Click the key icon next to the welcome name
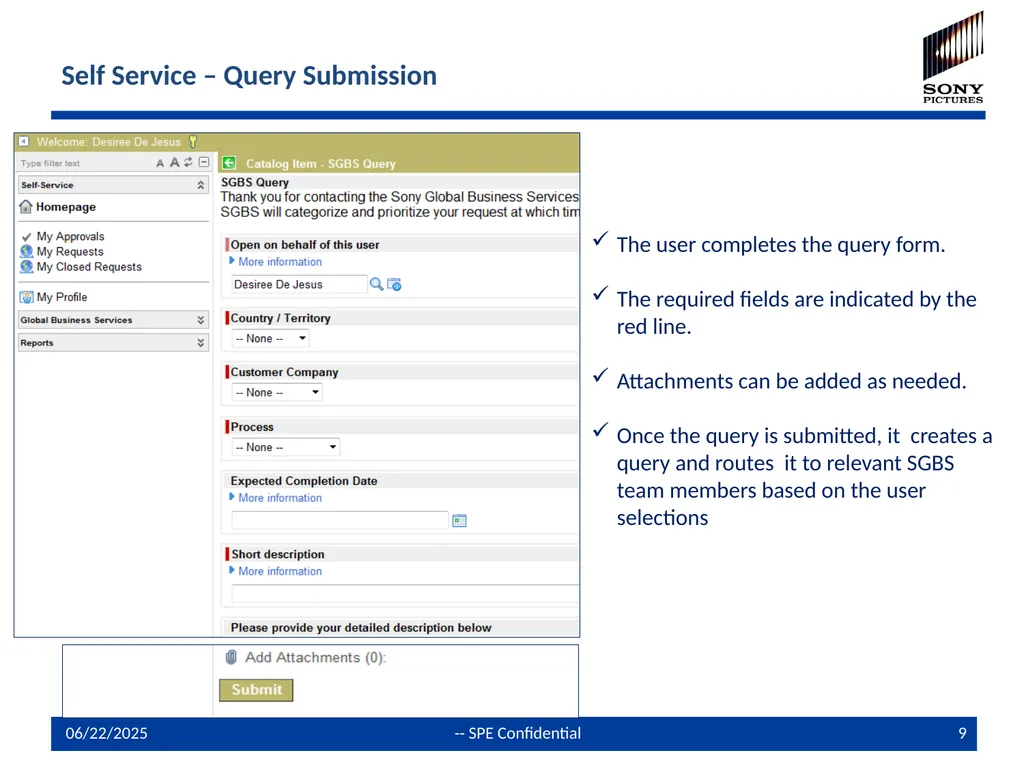 [193, 142]
